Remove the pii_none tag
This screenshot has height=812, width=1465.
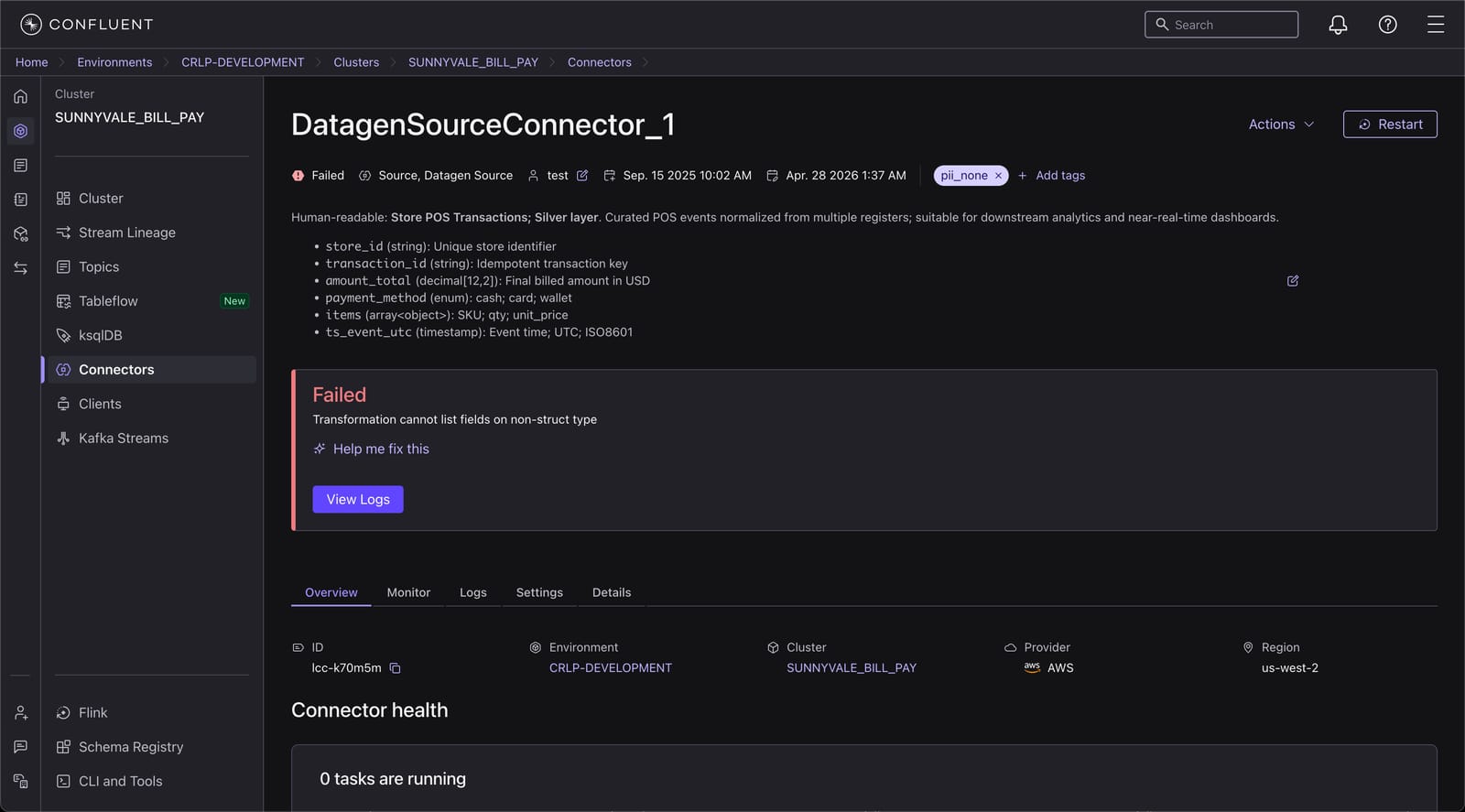[998, 176]
